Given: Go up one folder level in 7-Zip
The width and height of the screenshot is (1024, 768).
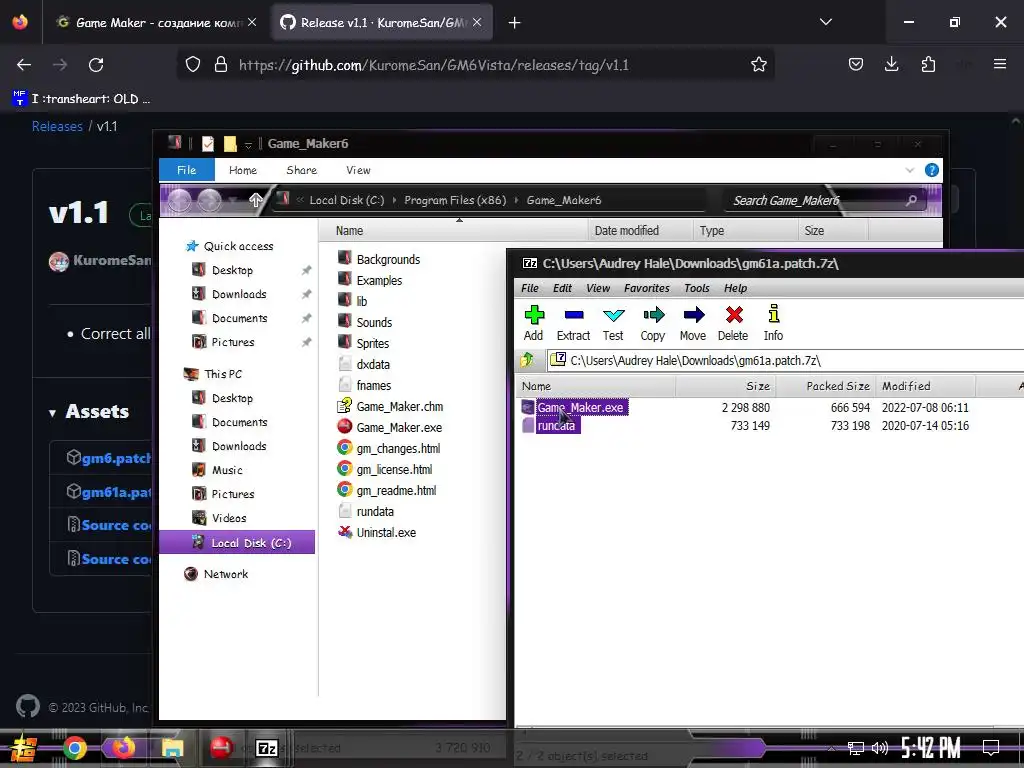Looking at the screenshot, I should (527, 360).
